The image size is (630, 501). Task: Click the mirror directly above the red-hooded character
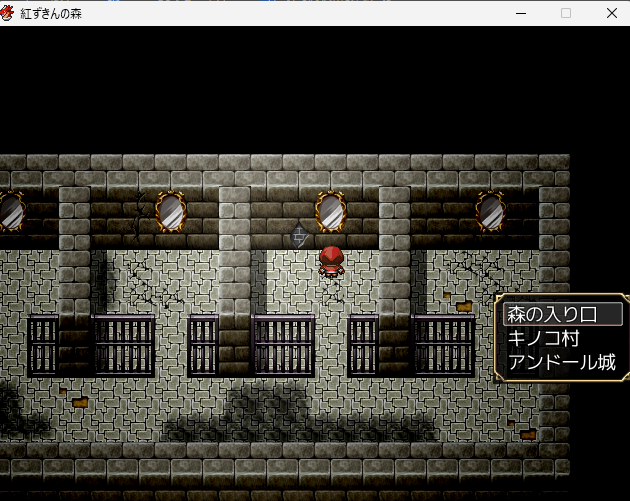(330, 211)
